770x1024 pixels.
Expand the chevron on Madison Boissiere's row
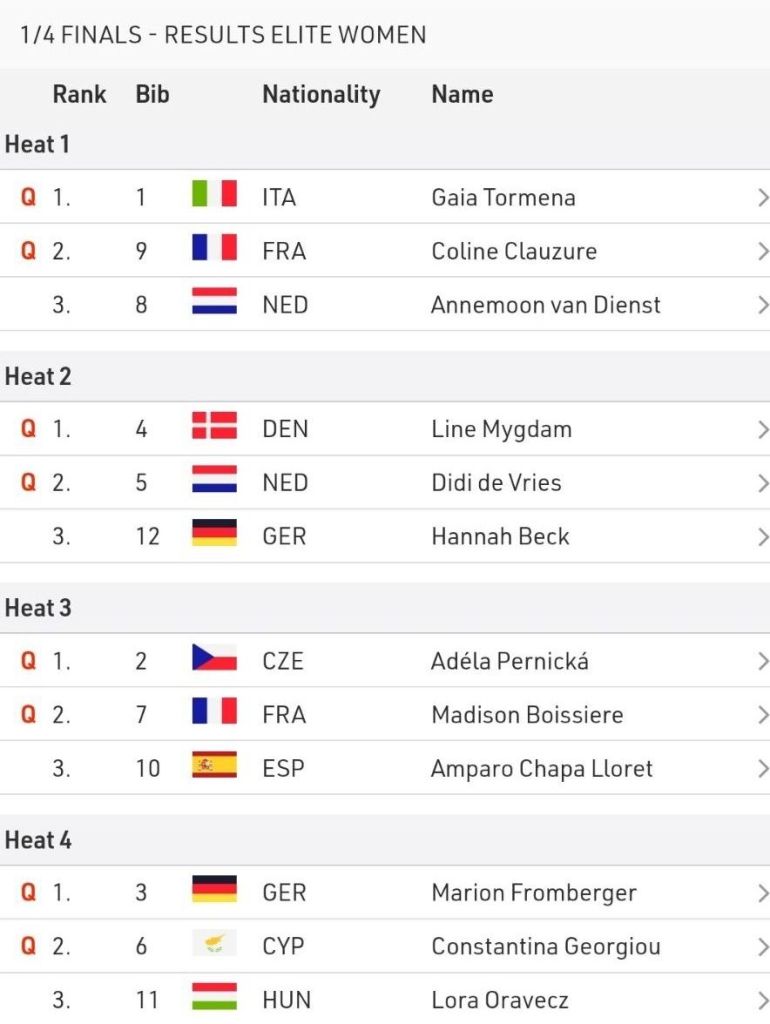(762, 715)
